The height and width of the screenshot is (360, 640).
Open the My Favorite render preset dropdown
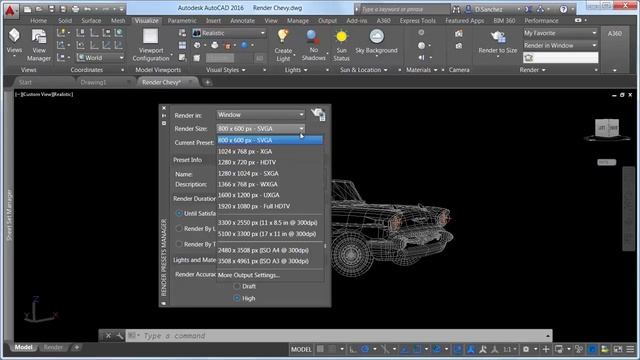[x=560, y=33]
